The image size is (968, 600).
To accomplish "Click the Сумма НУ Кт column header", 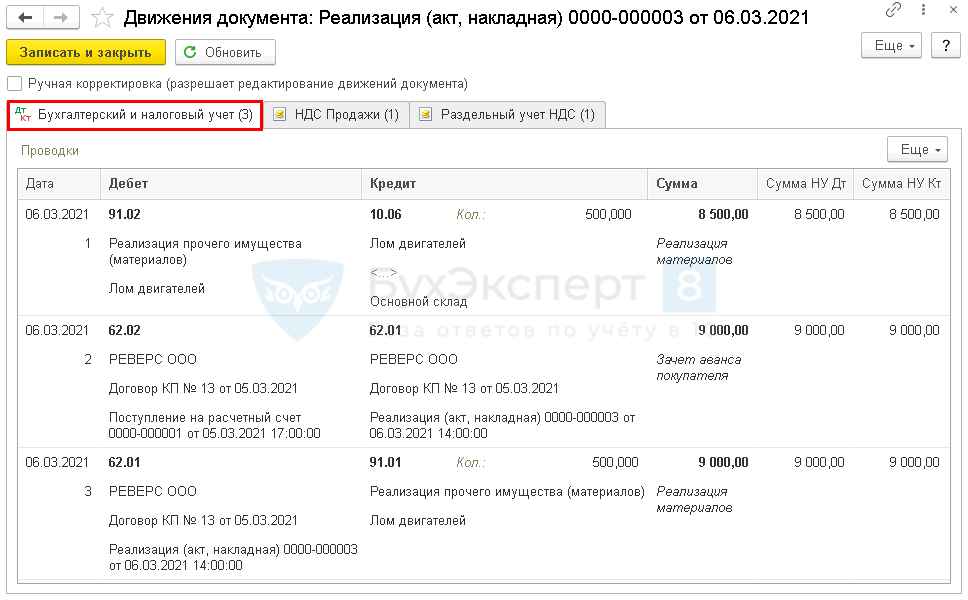I will click(901, 183).
